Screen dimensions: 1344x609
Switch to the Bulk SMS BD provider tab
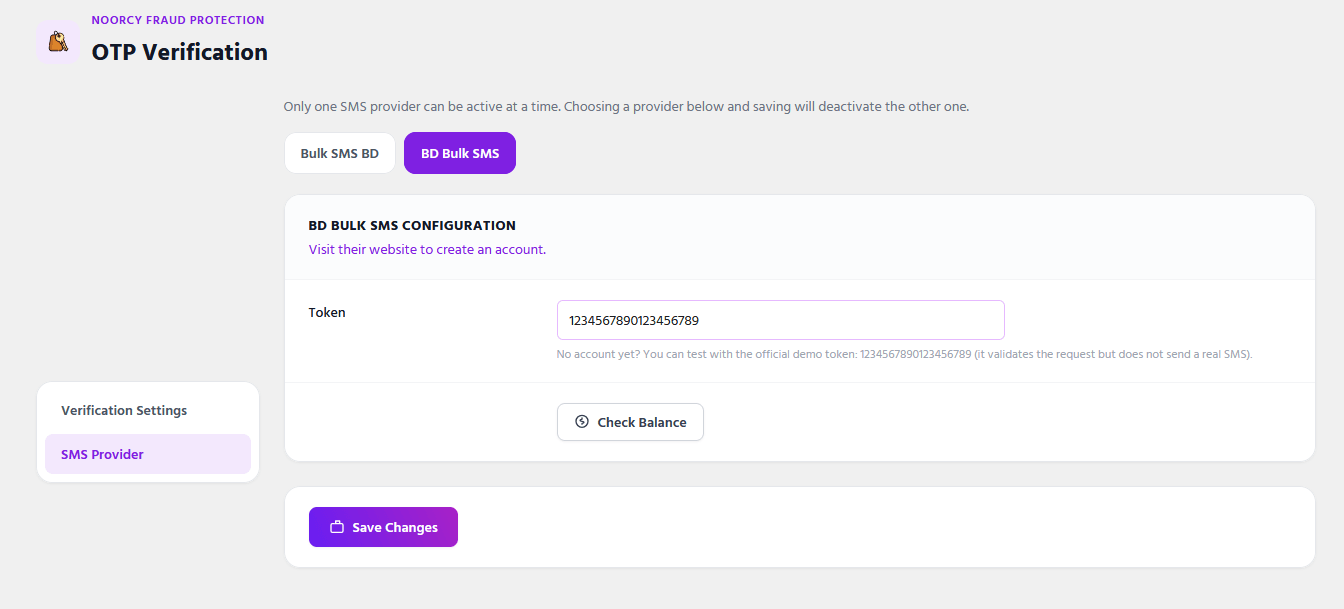coord(340,153)
